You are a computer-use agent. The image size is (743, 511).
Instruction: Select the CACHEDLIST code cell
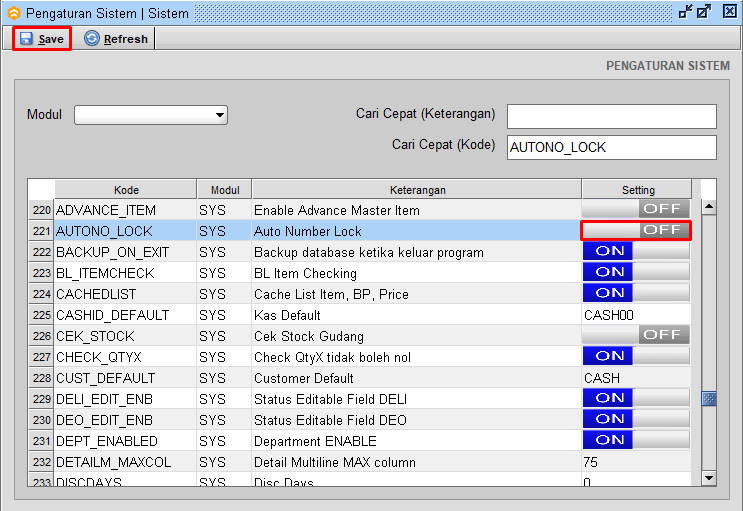point(125,294)
